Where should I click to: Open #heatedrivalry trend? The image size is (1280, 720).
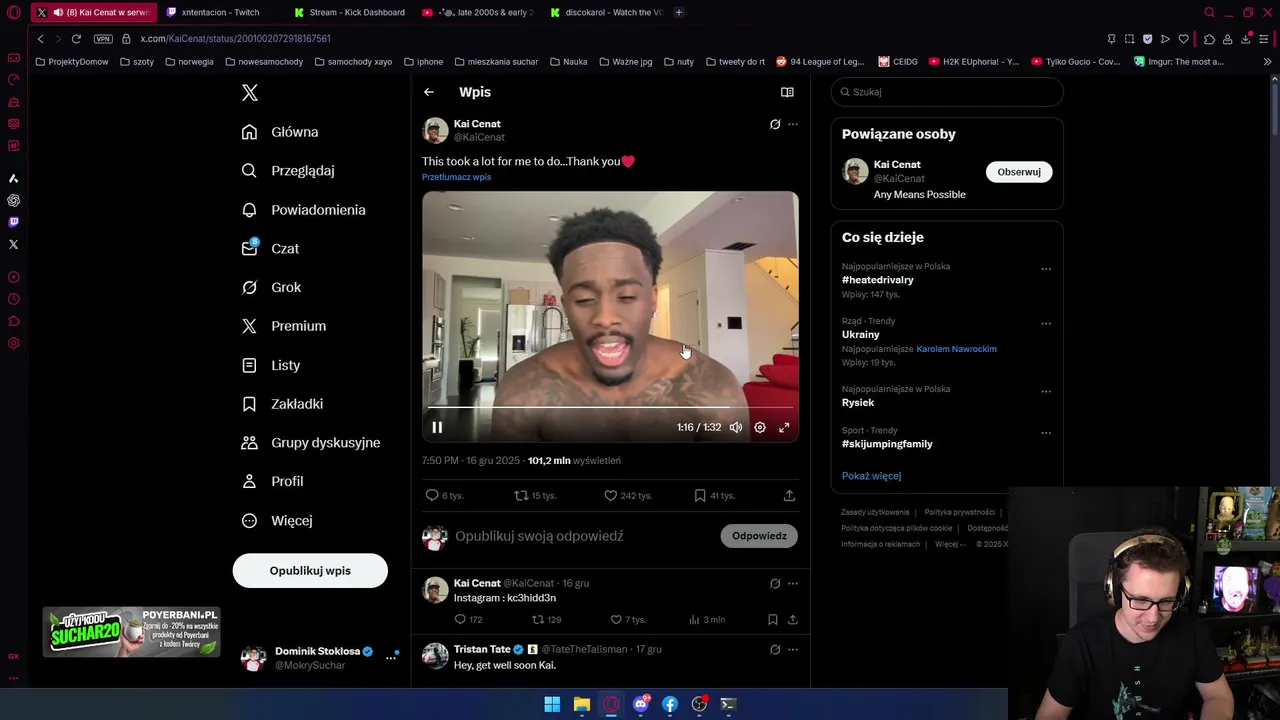coord(878,280)
